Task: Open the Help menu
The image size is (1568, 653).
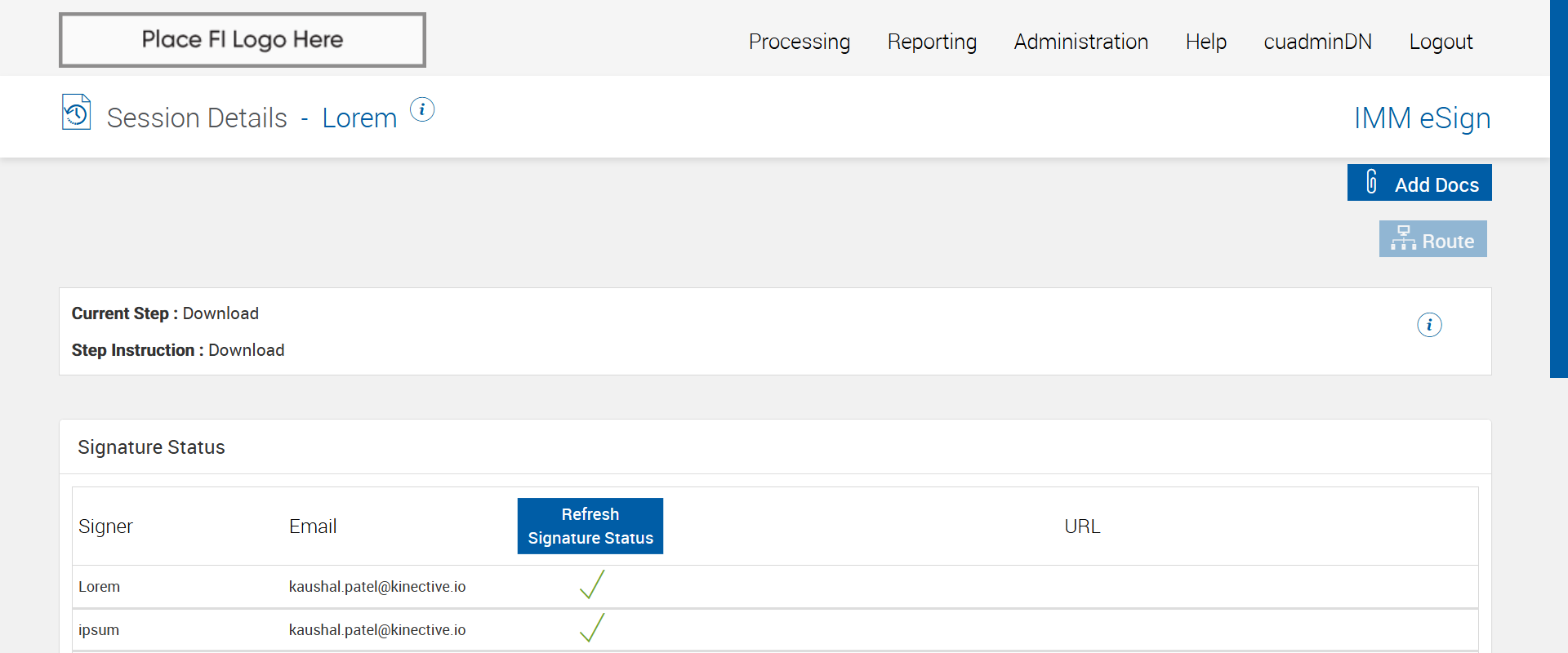Action: click(x=1205, y=42)
